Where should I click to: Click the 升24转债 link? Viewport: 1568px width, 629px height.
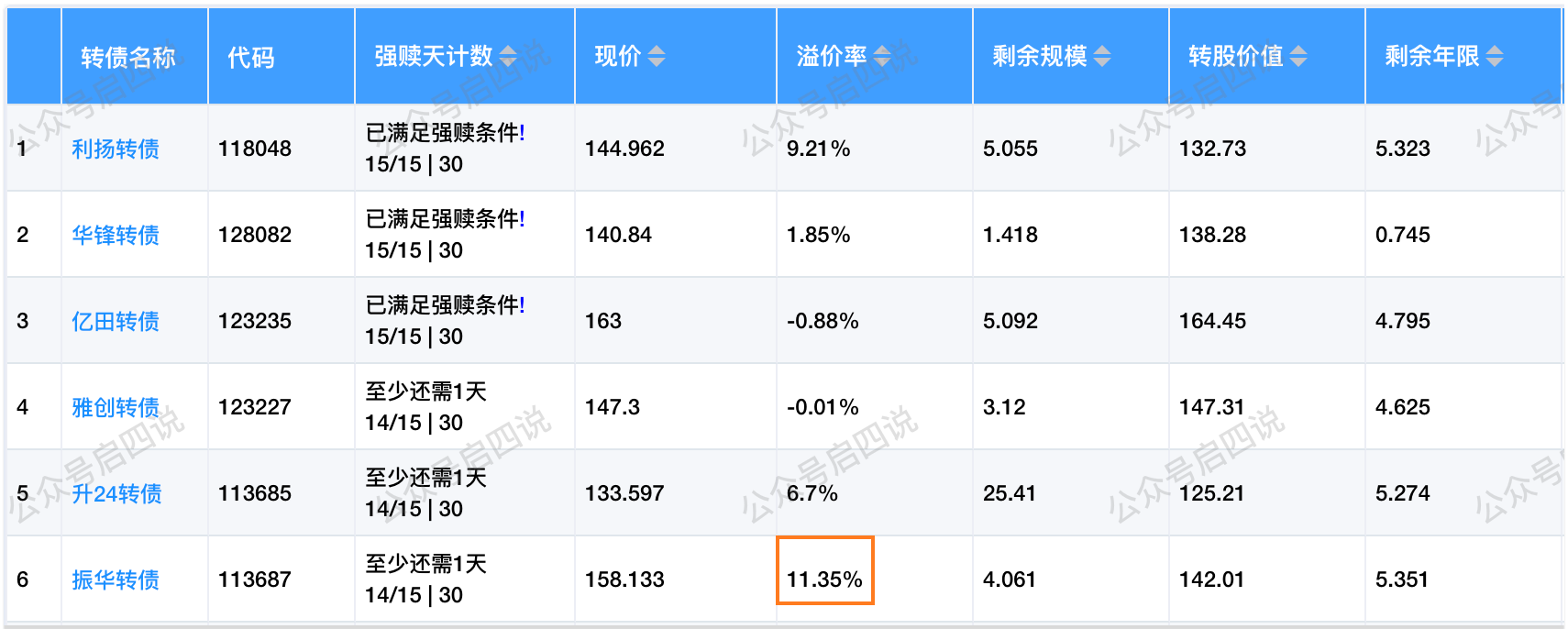[x=117, y=493]
